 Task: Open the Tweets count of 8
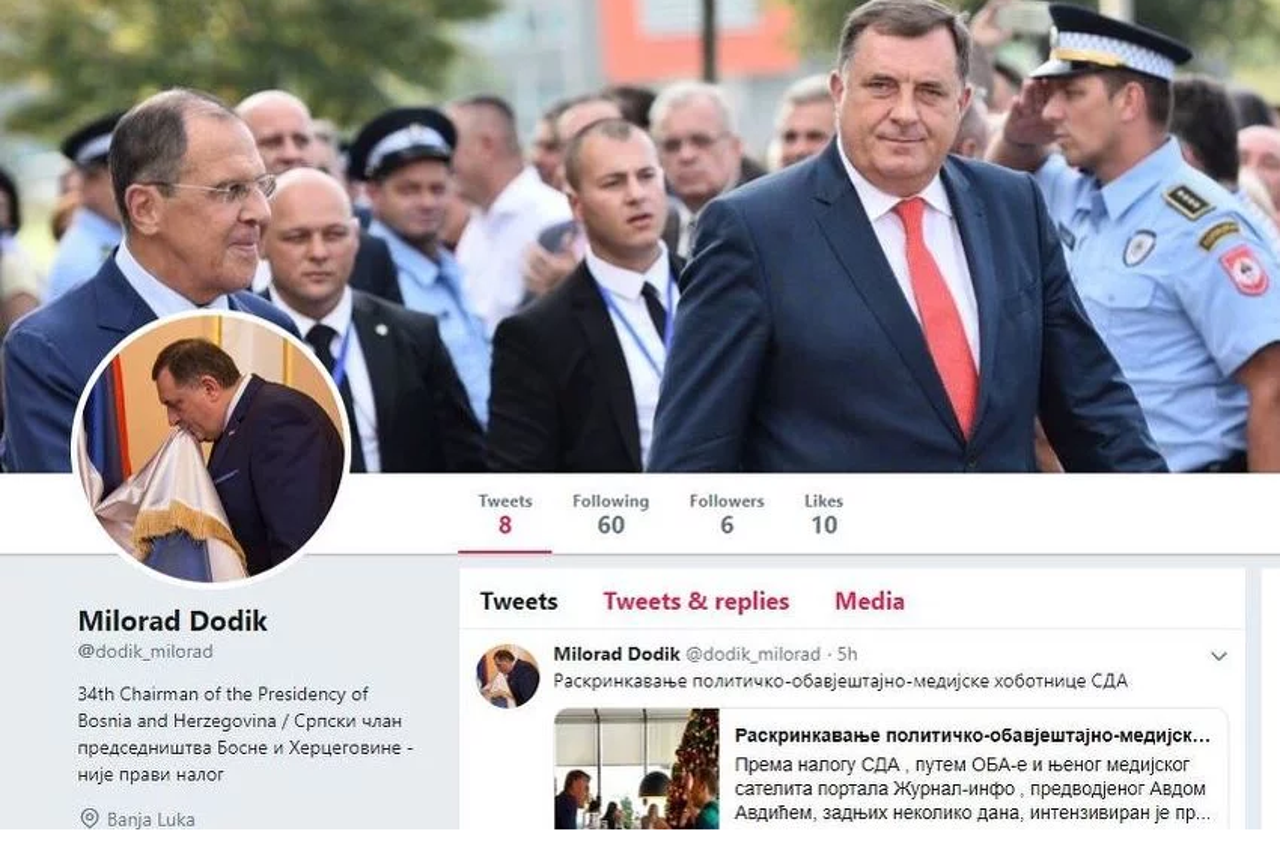coord(505,514)
